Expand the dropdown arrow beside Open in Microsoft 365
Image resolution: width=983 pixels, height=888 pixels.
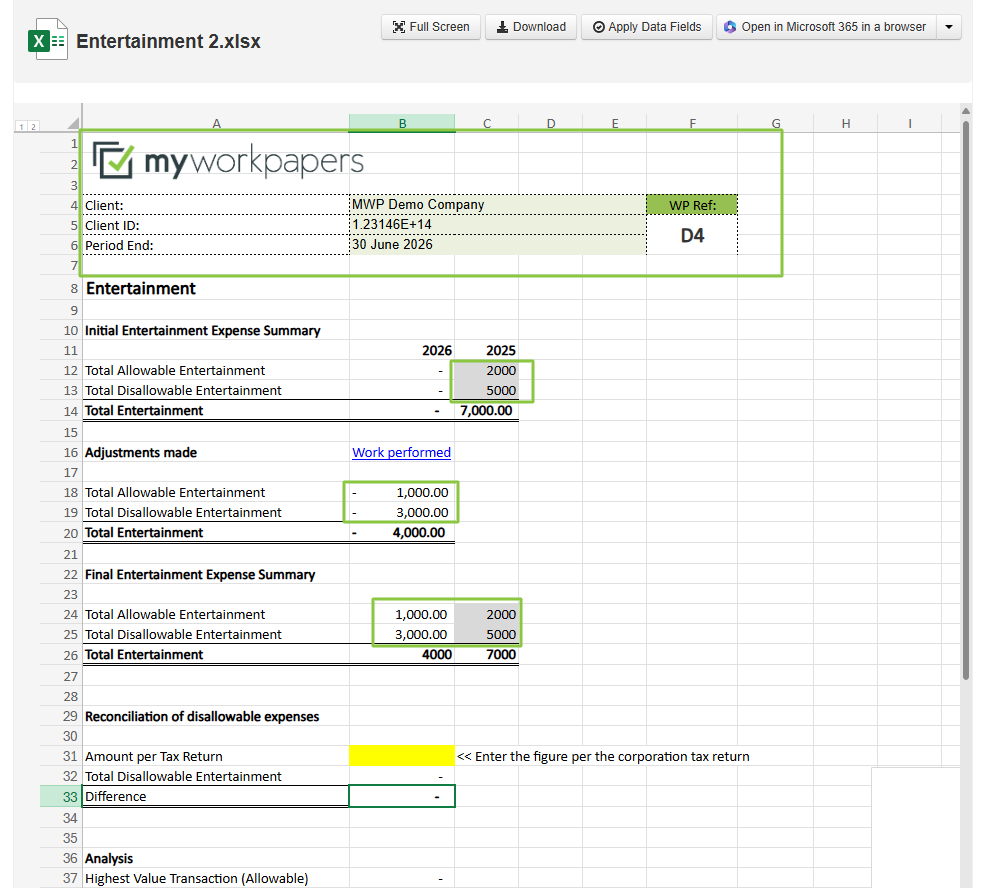(x=949, y=27)
